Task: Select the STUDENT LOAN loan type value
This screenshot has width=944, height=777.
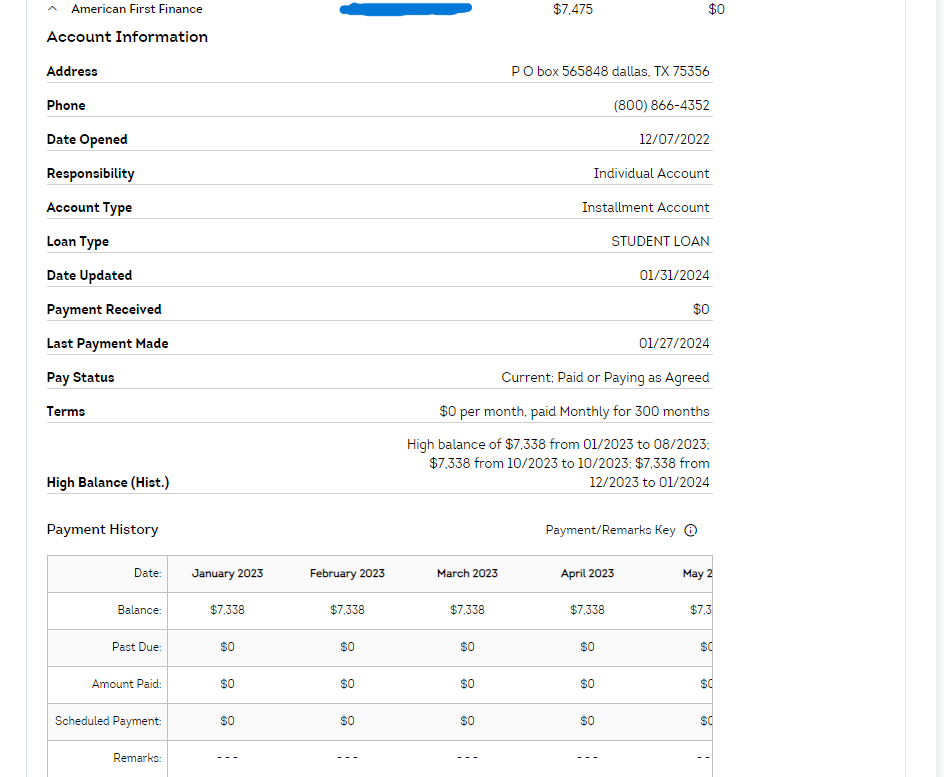Action: point(660,241)
